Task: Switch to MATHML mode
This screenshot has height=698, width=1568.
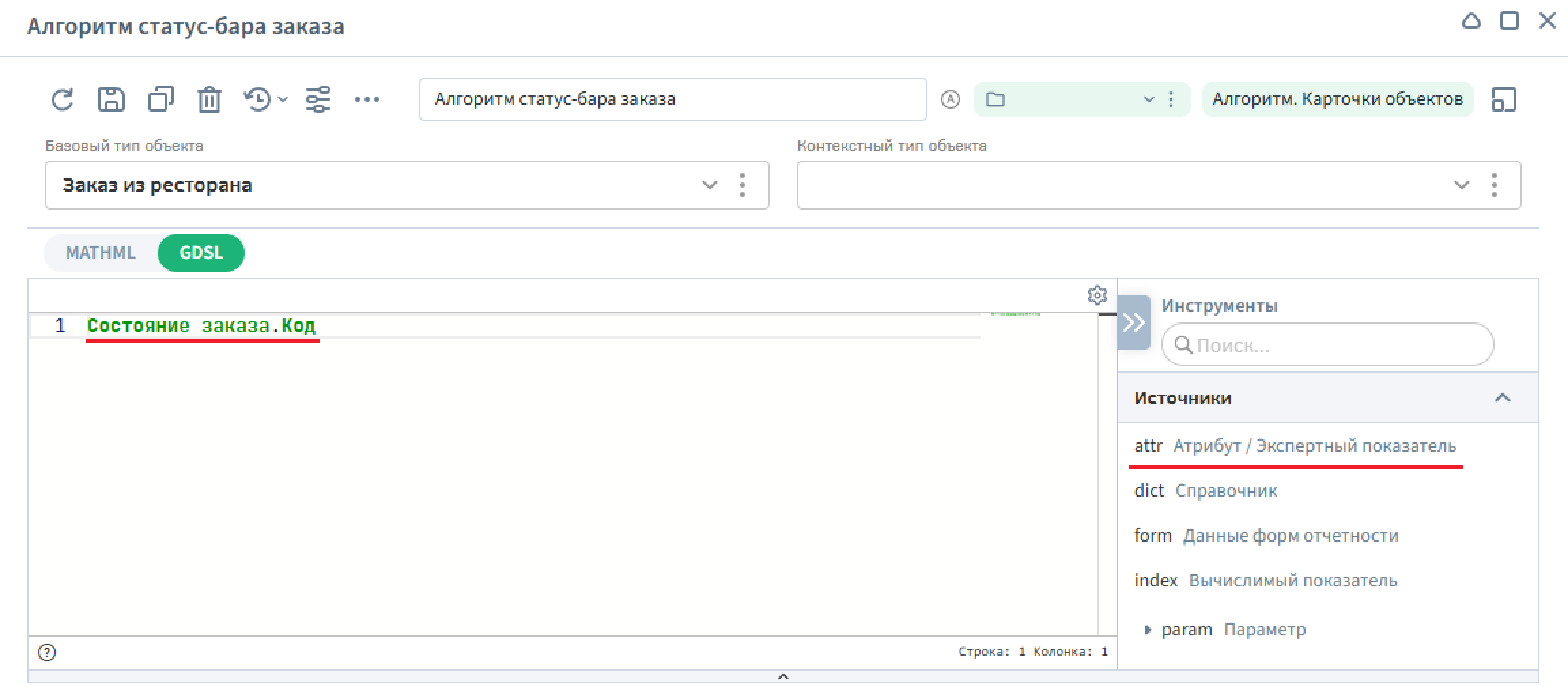Action: click(101, 253)
